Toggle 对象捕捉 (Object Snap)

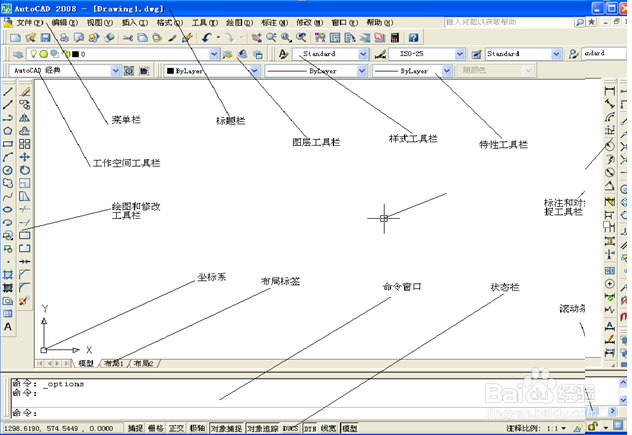(226, 428)
